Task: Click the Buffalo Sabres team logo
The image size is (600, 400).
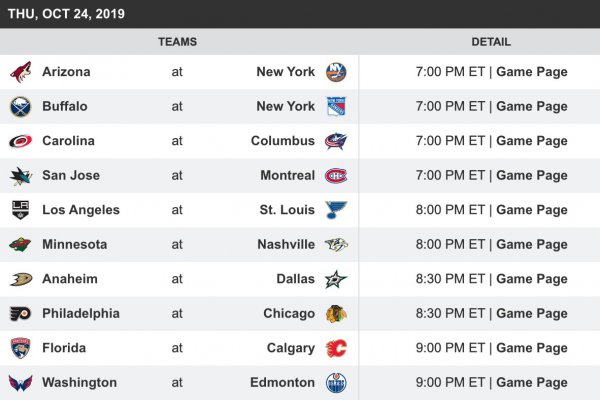Action: [x=21, y=107]
